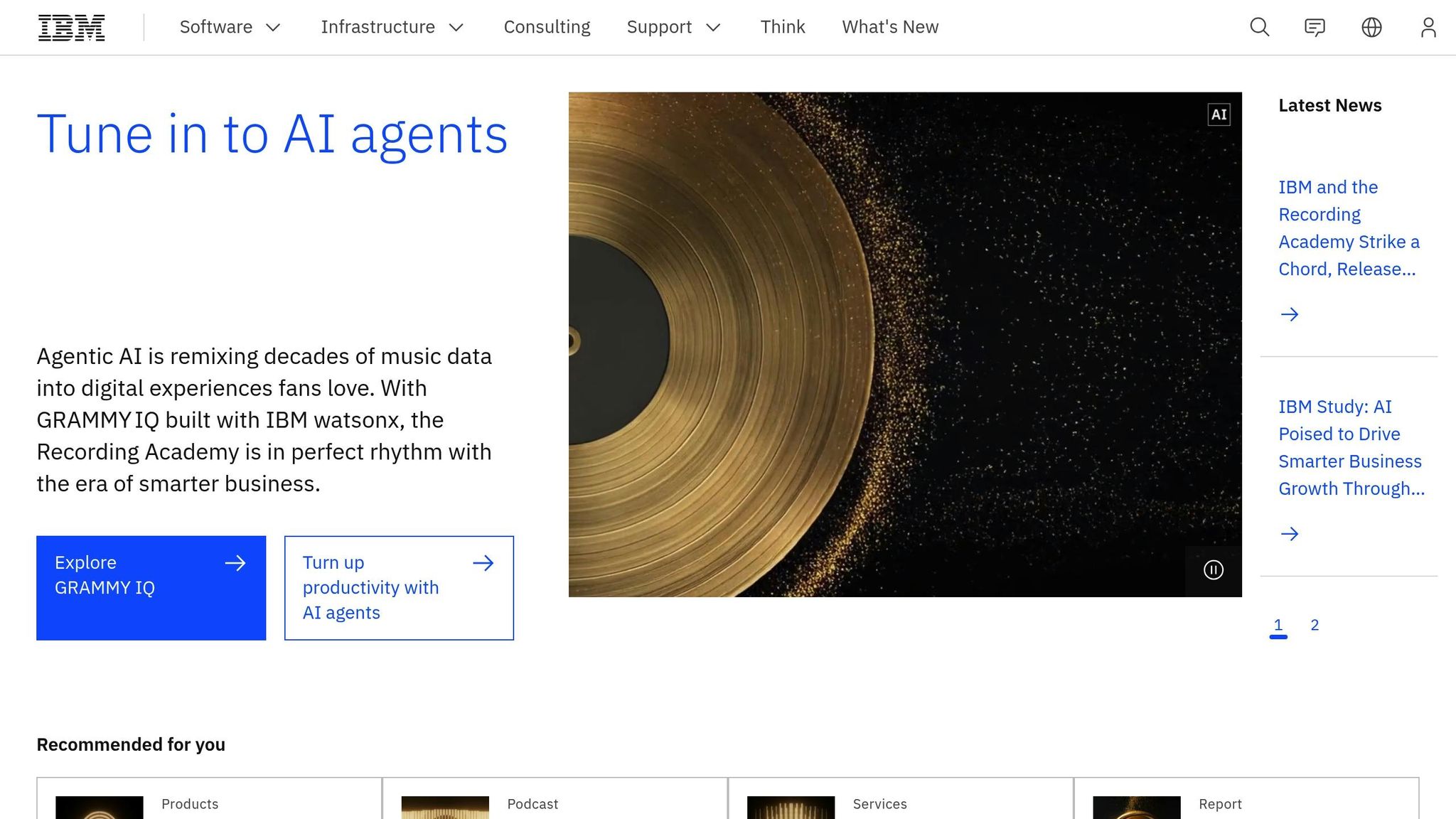
Task: Click arrow under IBM Study news item
Action: point(1289,534)
